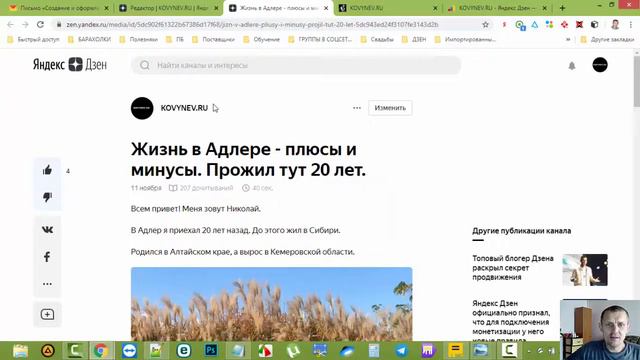
Task: Bookmark this page with star icon
Action: [x=485, y=24]
